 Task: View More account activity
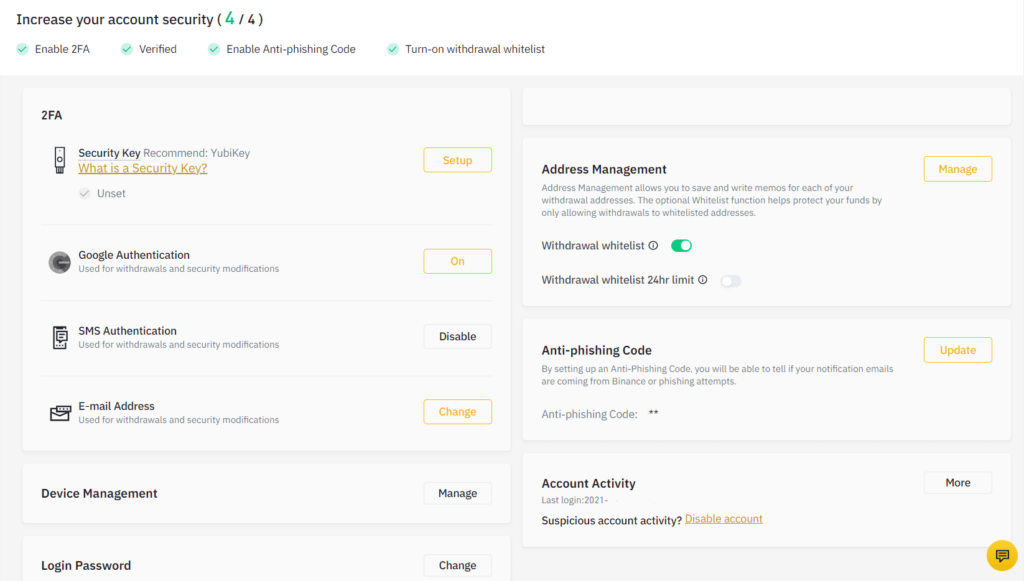tap(957, 483)
